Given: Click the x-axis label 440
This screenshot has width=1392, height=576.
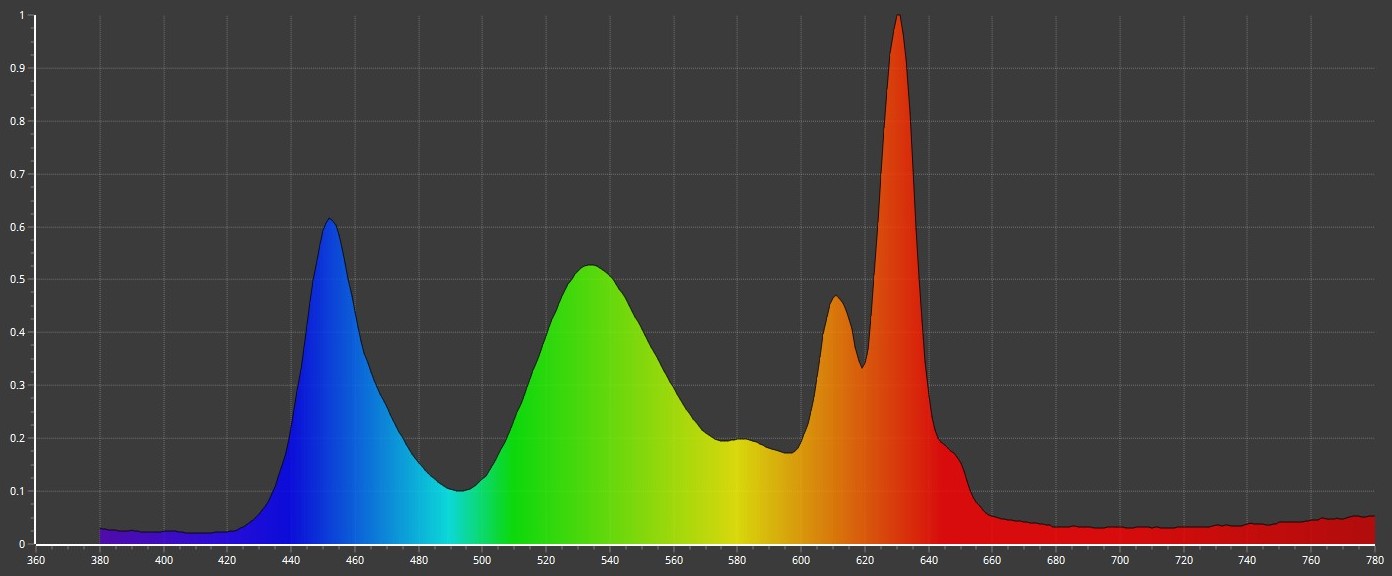Looking at the screenshot, I should point(291,561).
